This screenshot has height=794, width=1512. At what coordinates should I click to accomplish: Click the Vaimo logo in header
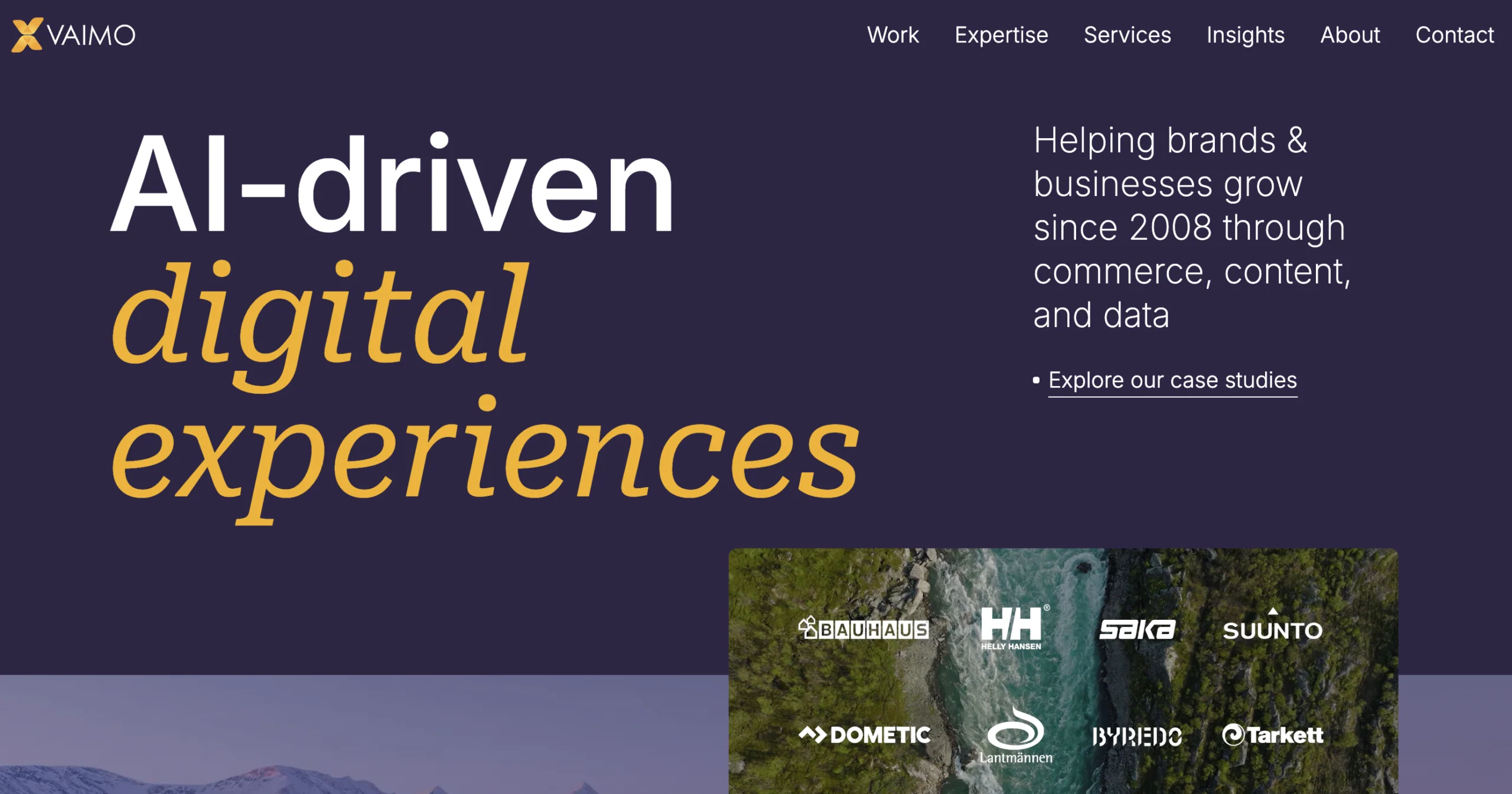tap(74, 35)
